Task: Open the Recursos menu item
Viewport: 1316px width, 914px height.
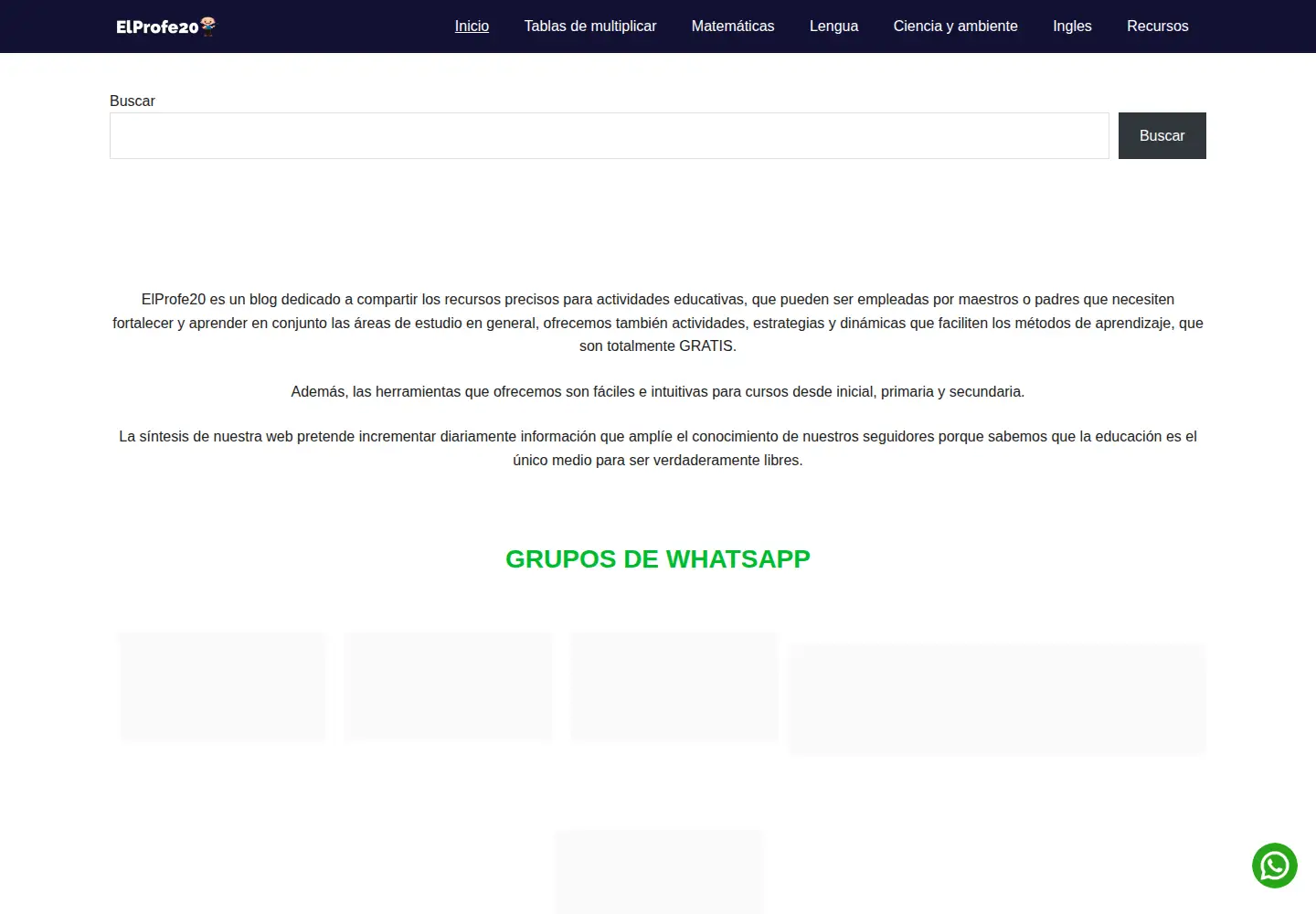Action: [x=1157, y=27]
